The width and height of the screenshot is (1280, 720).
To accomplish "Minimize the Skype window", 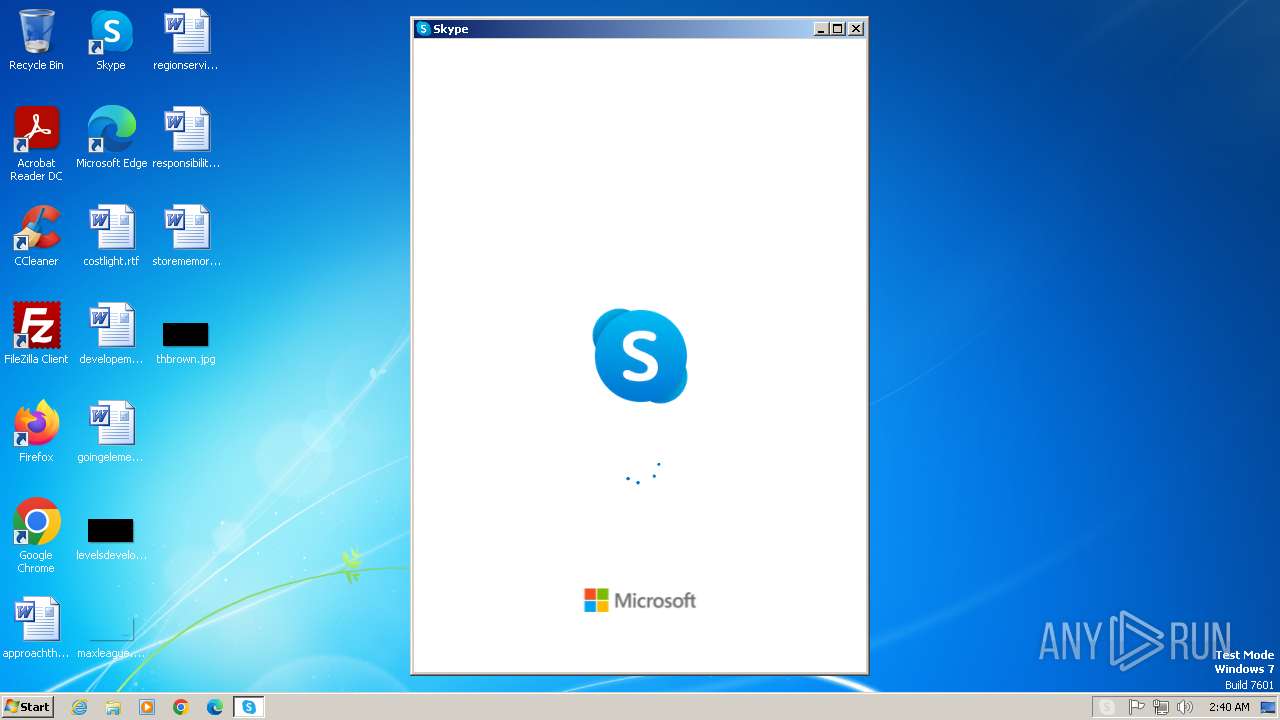I will point(822,29).
